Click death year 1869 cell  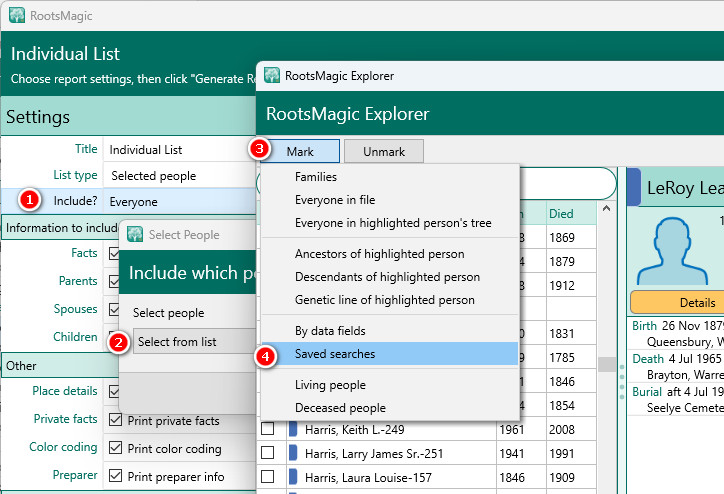click(x=571, y=237)
